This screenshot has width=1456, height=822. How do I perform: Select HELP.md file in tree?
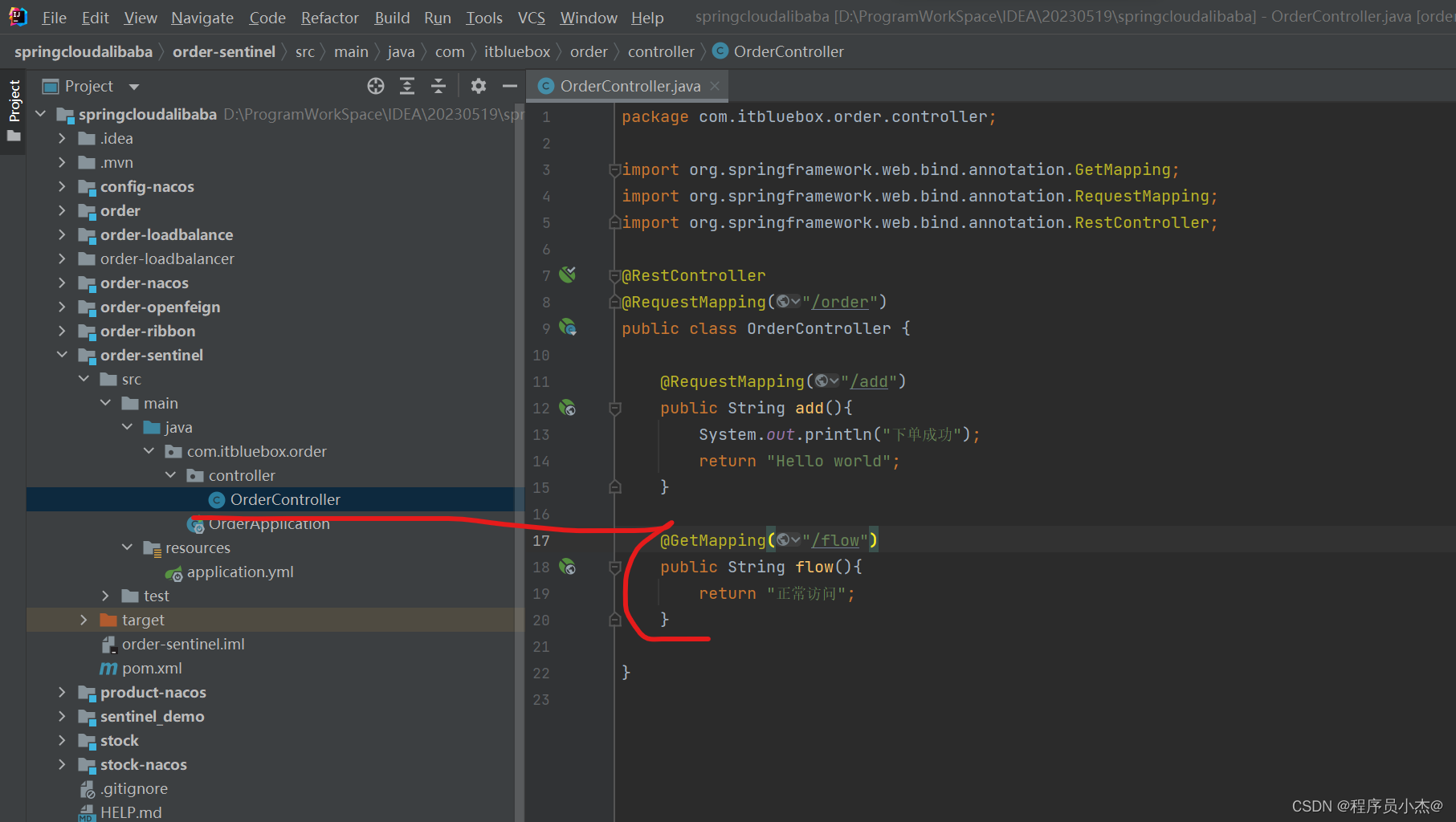point(131,812)
